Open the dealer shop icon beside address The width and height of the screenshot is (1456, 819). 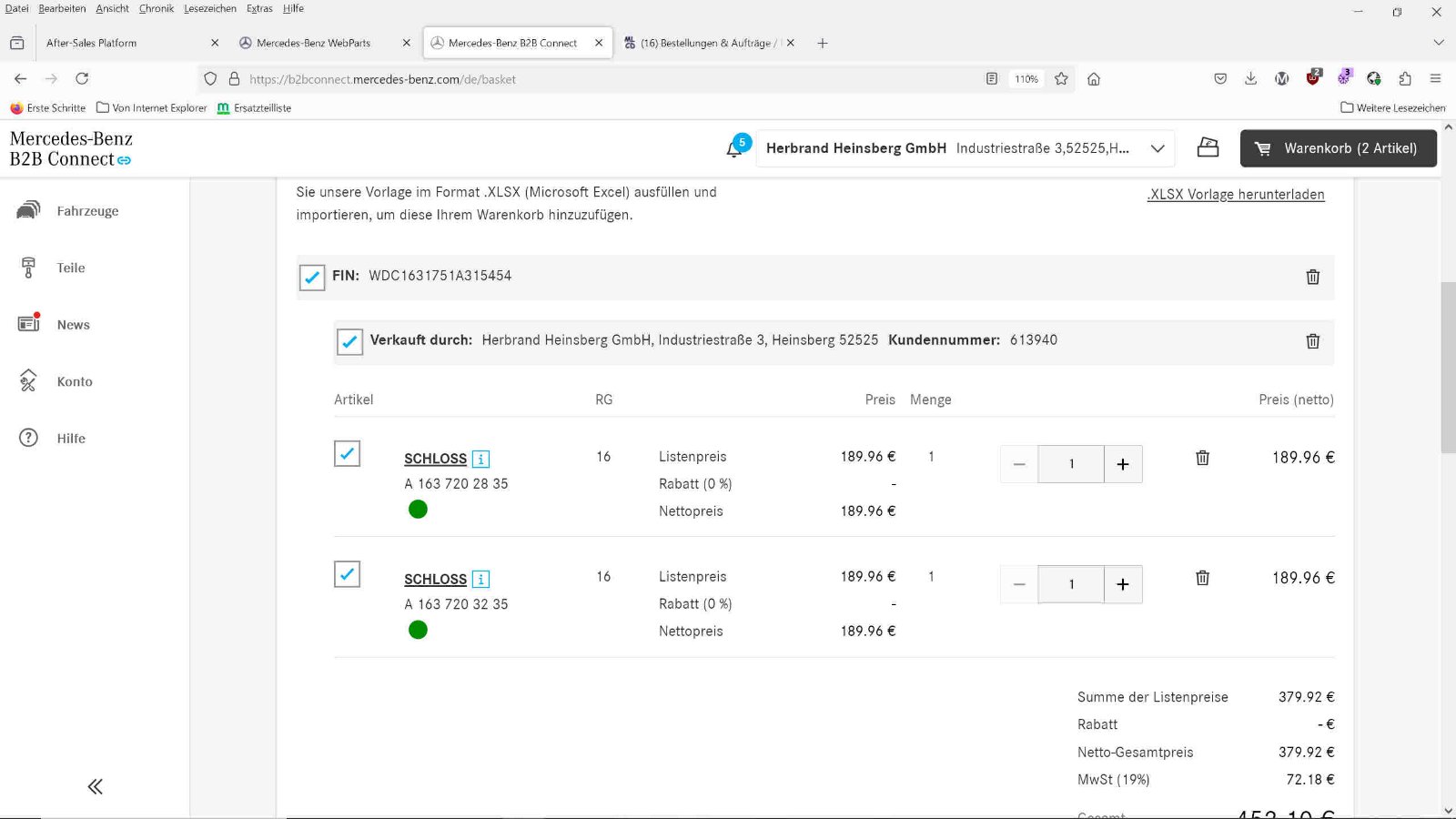pyautogui.click(x=1208, y=147)
